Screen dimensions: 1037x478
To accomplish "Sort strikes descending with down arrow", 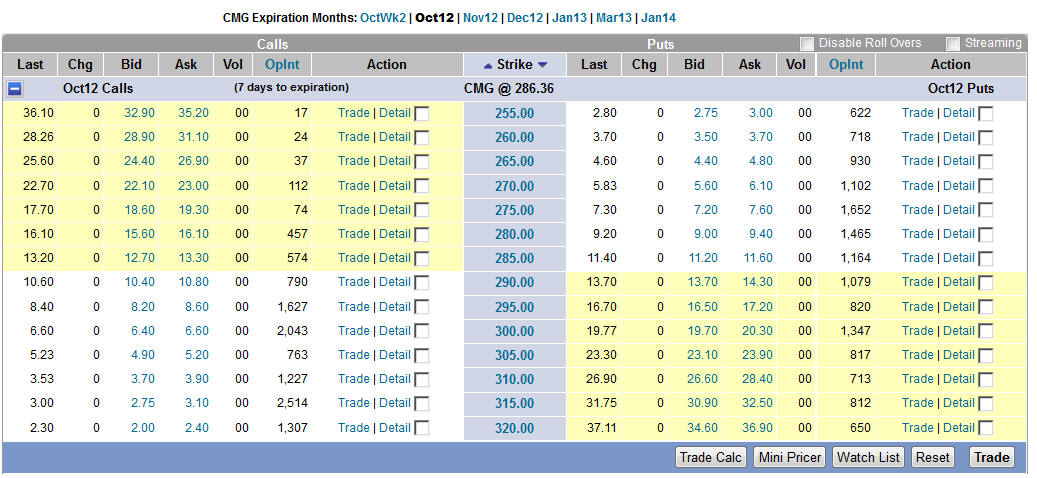I will coord(543,65).
